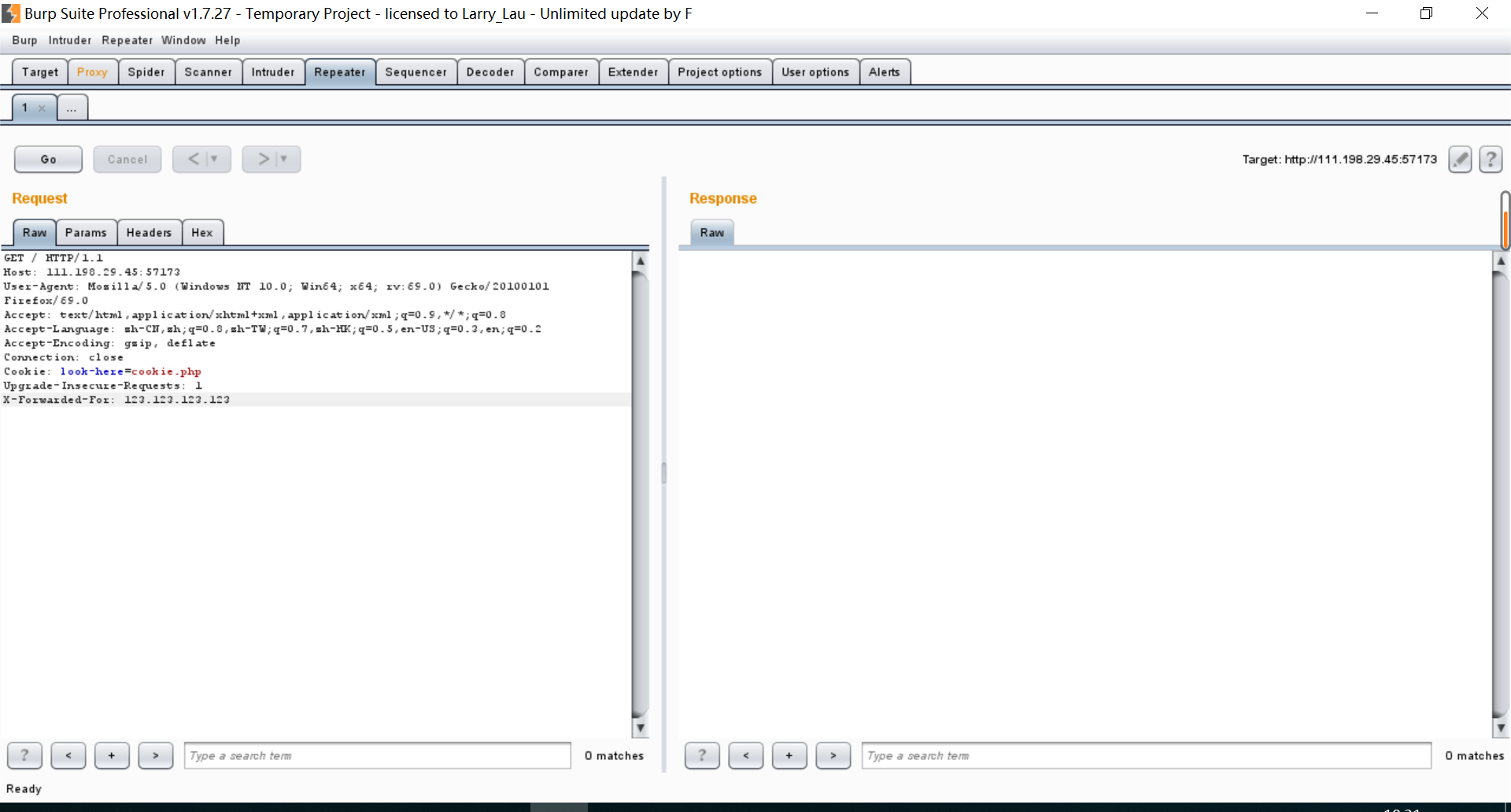Open the Intruder menu

tap(69, 40)
